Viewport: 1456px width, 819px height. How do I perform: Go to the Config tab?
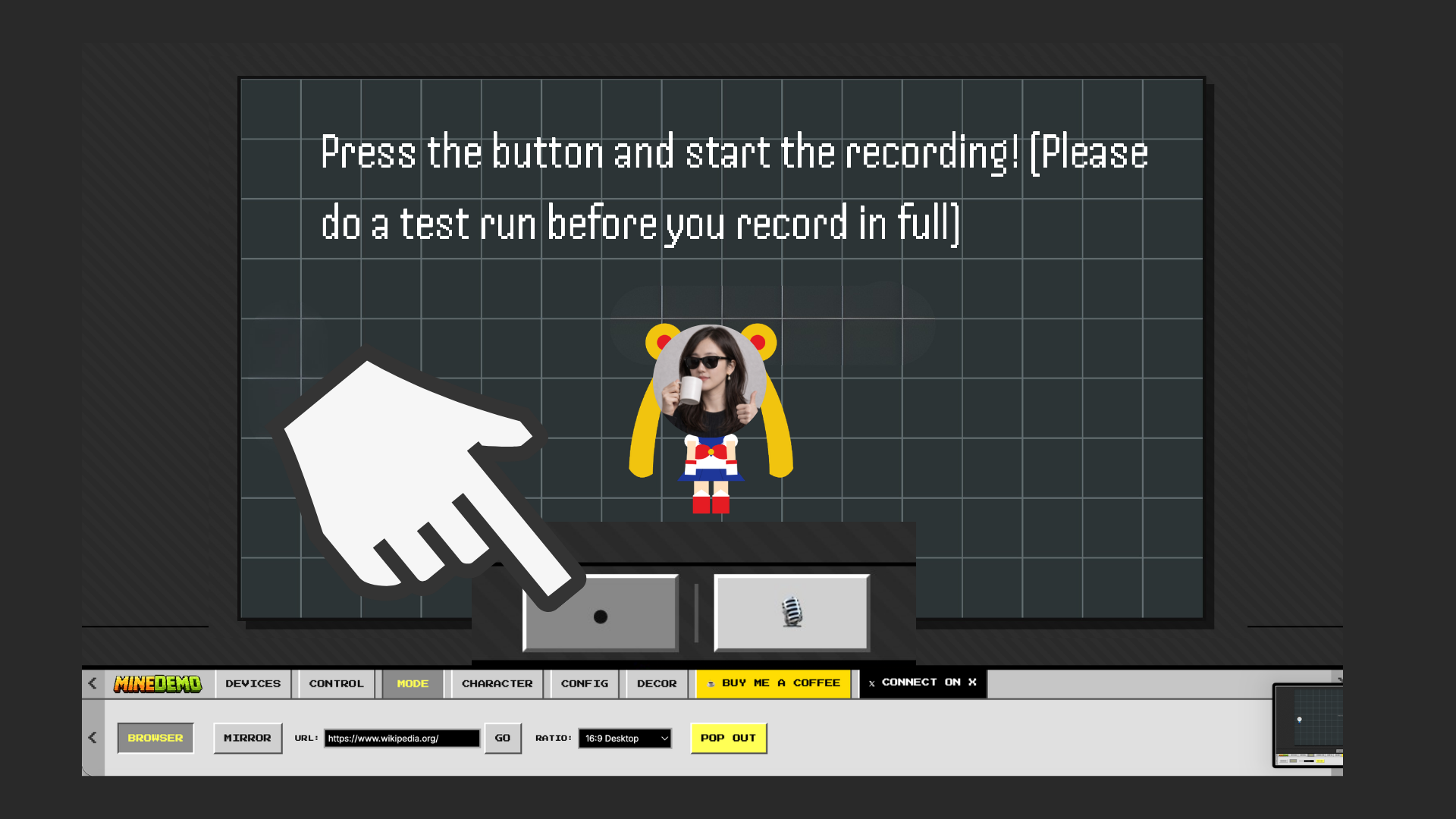(584, 683)
